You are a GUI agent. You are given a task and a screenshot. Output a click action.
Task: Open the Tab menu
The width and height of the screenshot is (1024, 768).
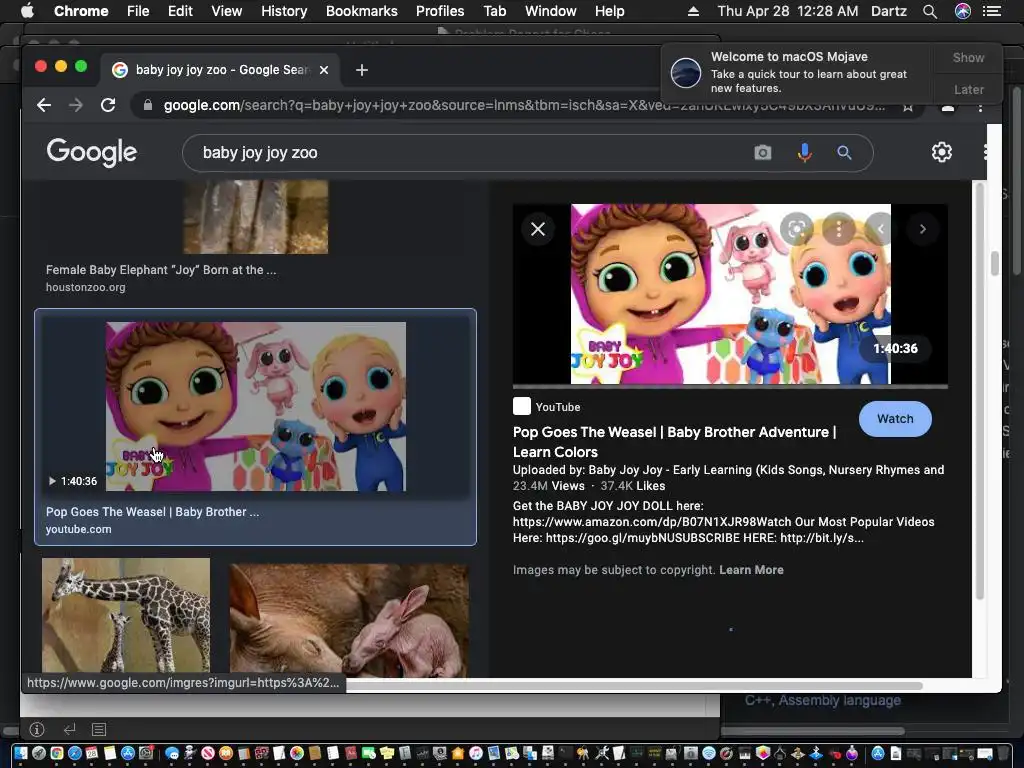494,11
